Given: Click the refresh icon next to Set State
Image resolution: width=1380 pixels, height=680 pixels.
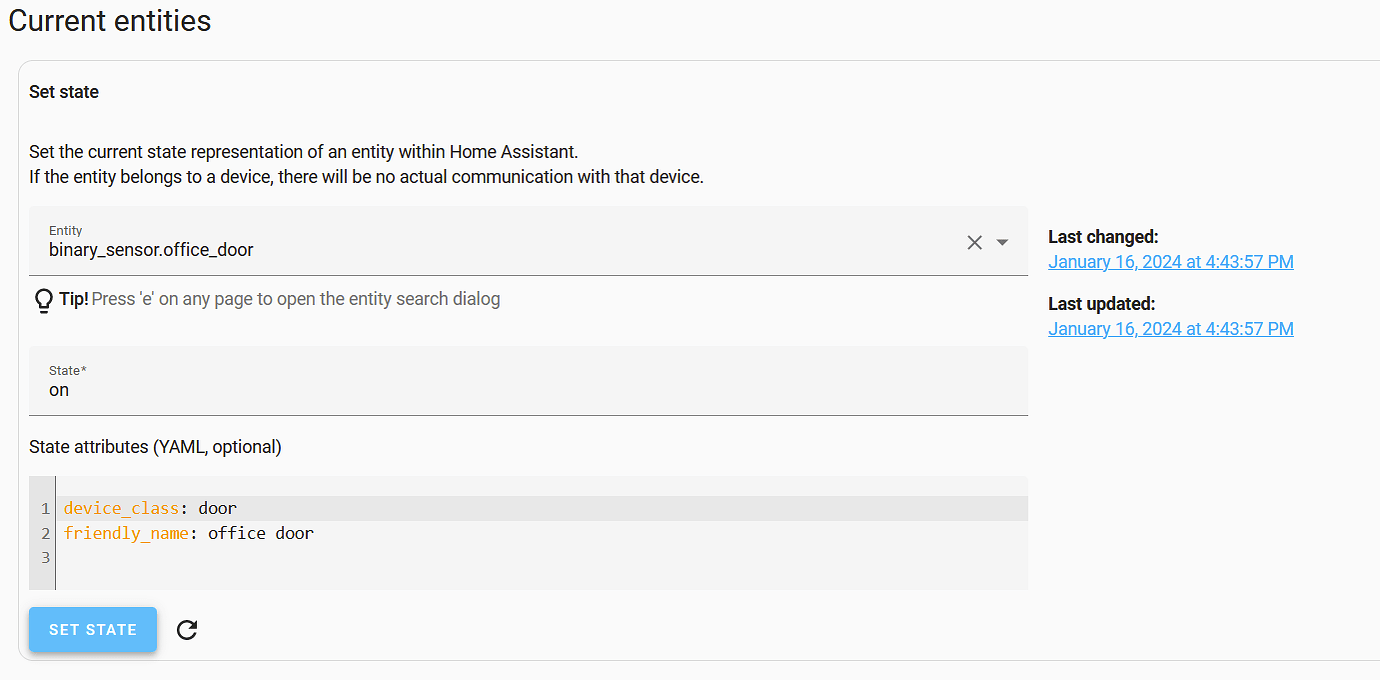Looking at the screenshot, I should tap(186, 629).
